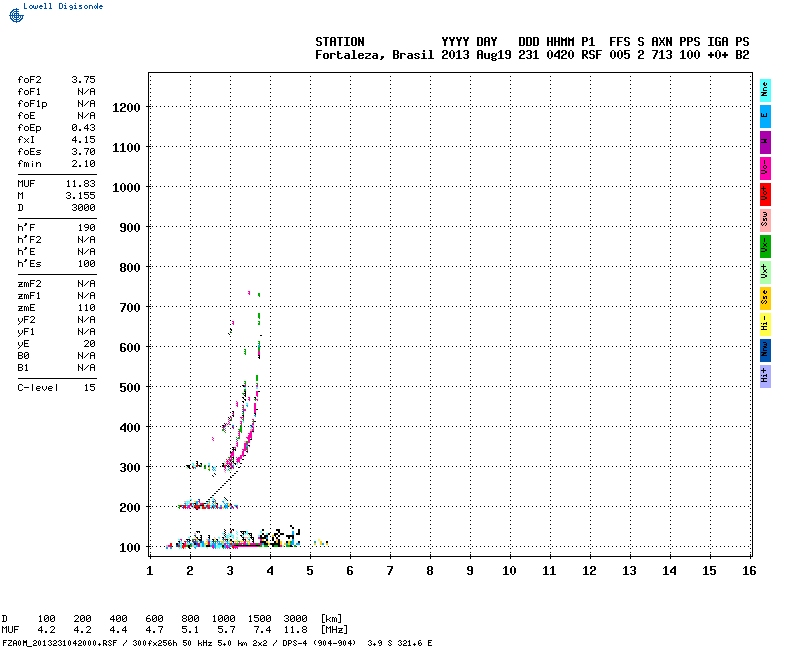Click the date value Aug19
The height and width of the screenshot is (650, 800).
[x=494, y=55]
